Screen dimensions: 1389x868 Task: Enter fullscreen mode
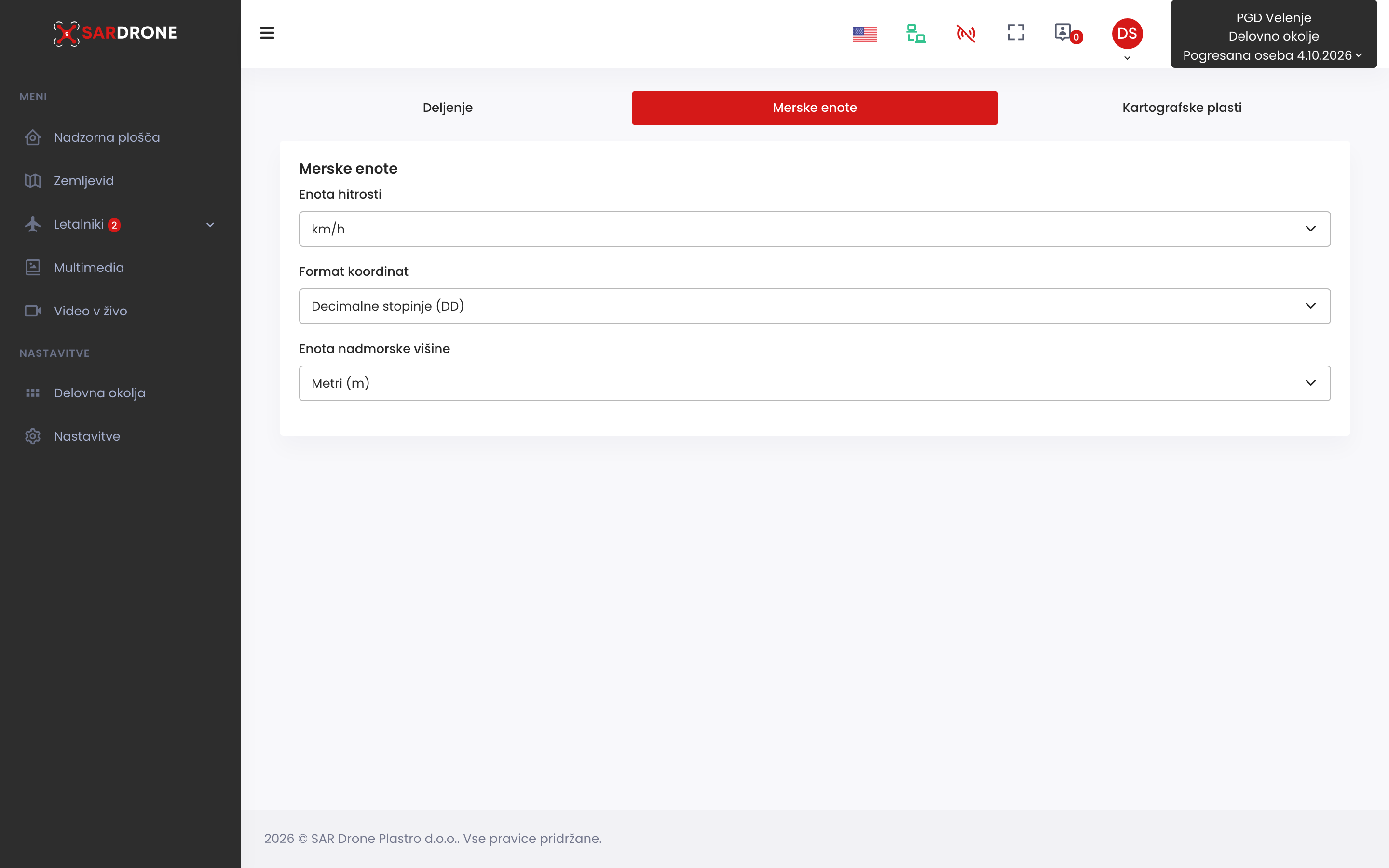[x=1016, y=32]
